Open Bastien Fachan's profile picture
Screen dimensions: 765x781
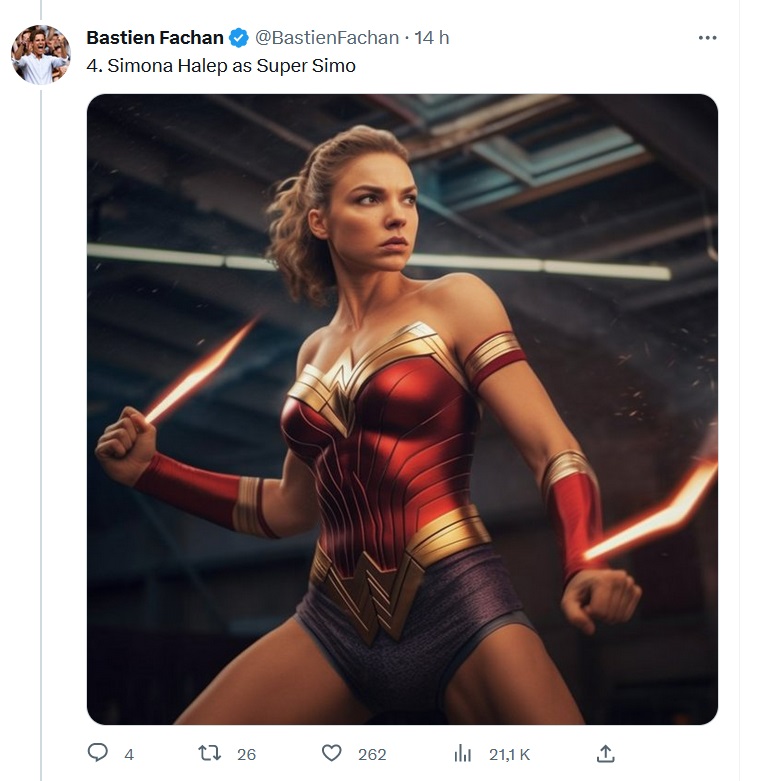[41, 54]
